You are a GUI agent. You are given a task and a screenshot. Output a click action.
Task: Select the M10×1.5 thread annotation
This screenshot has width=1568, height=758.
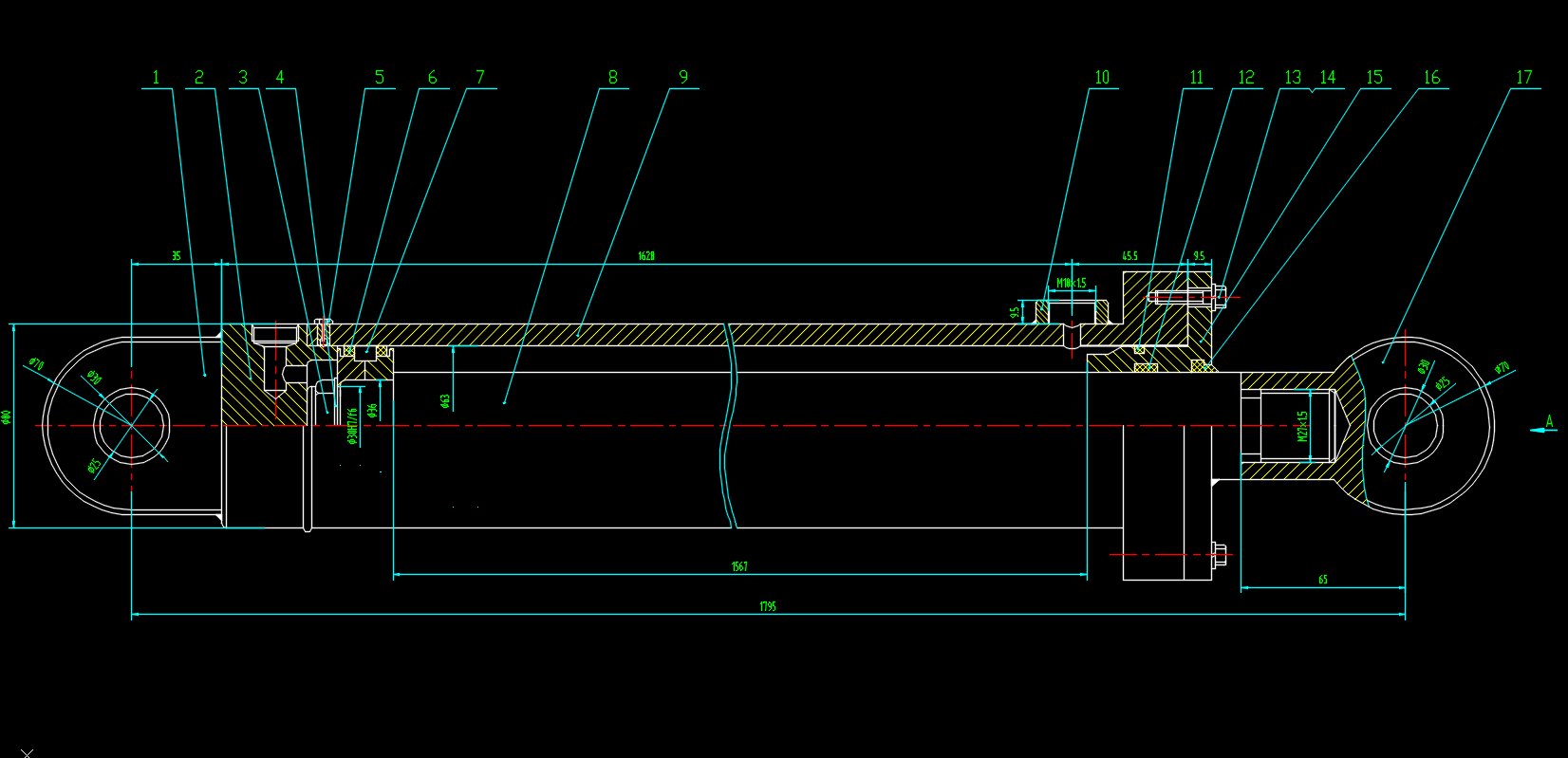click(x=1072, y=283)
